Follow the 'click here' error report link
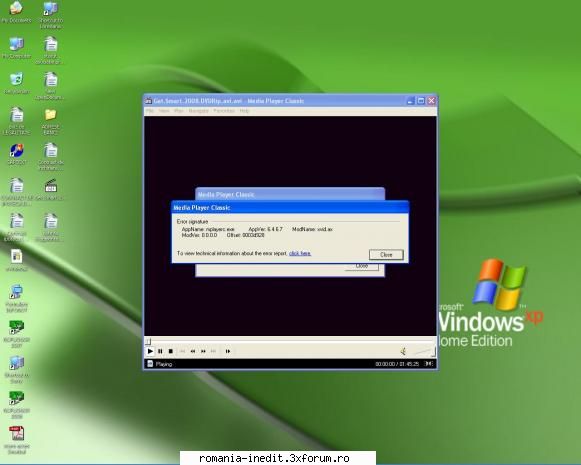 click(x=300, y=253)
